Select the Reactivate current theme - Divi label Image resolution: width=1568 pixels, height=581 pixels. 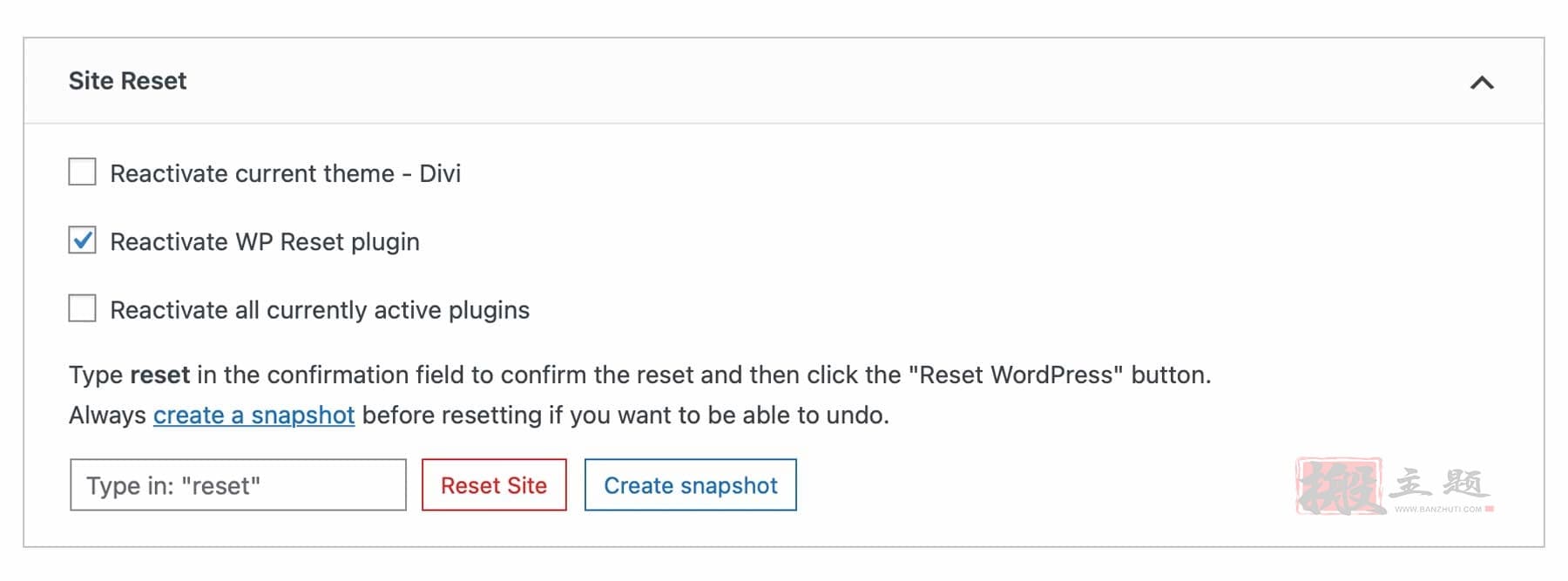coord(285,173)
